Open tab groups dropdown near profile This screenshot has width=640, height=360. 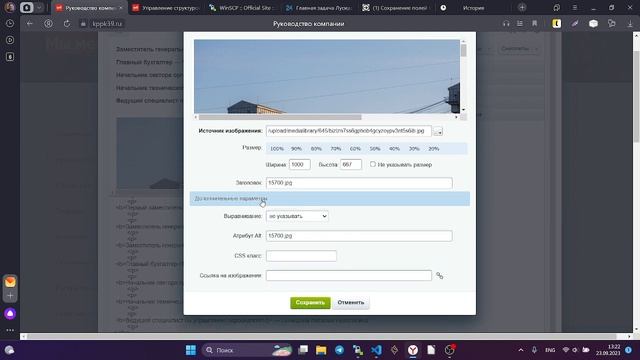click(x=39, y=7)
